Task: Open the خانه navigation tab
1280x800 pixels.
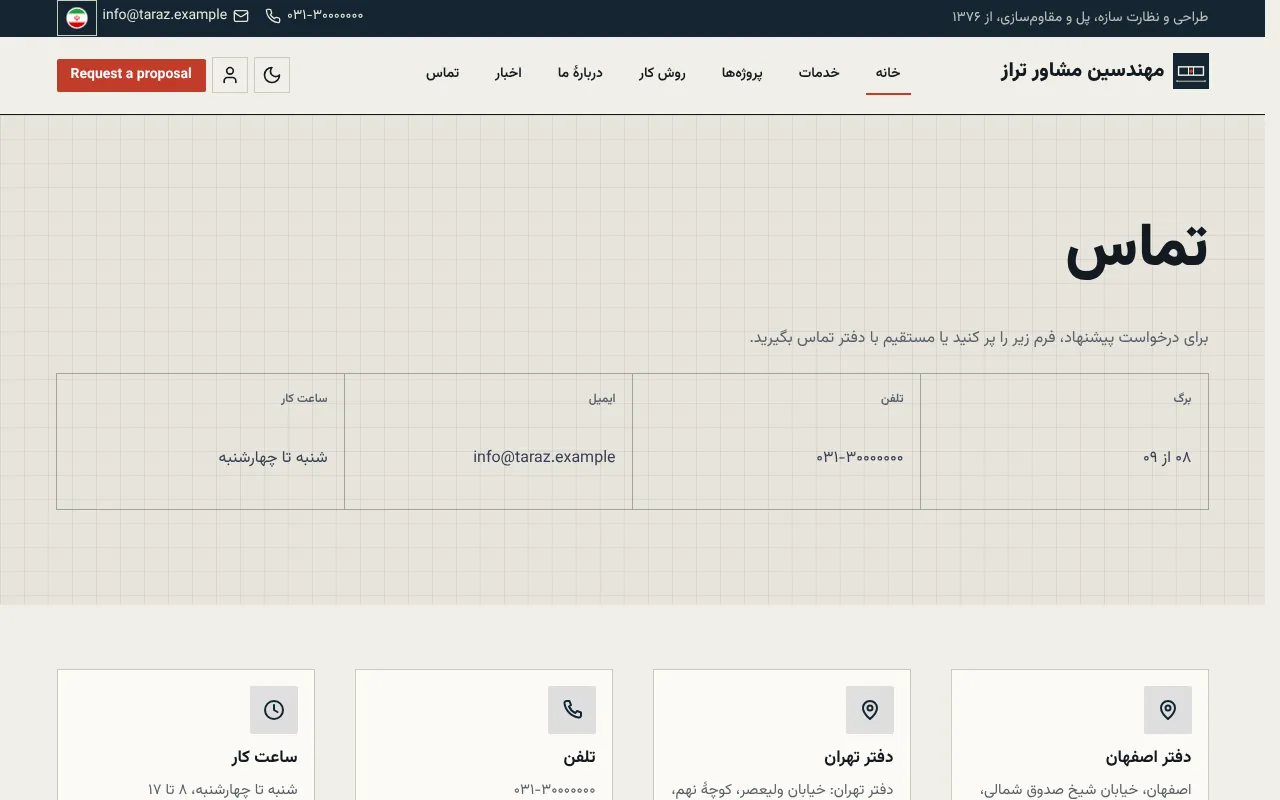Action: (888, 73)
